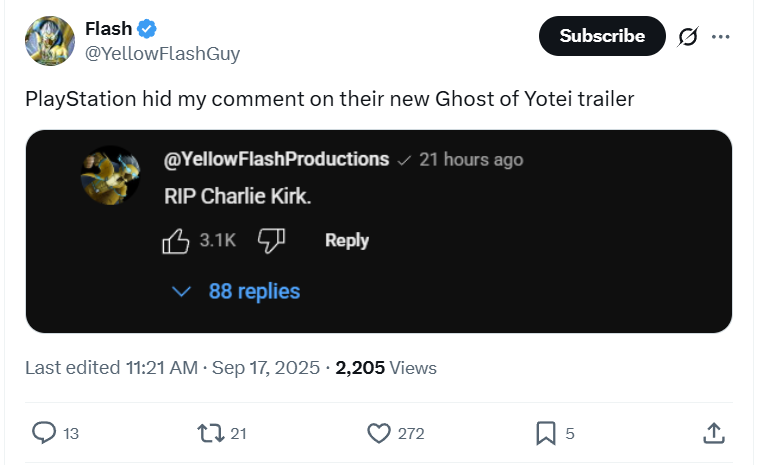
Task: Click the reply speech bubble icon
Action: 44,432
